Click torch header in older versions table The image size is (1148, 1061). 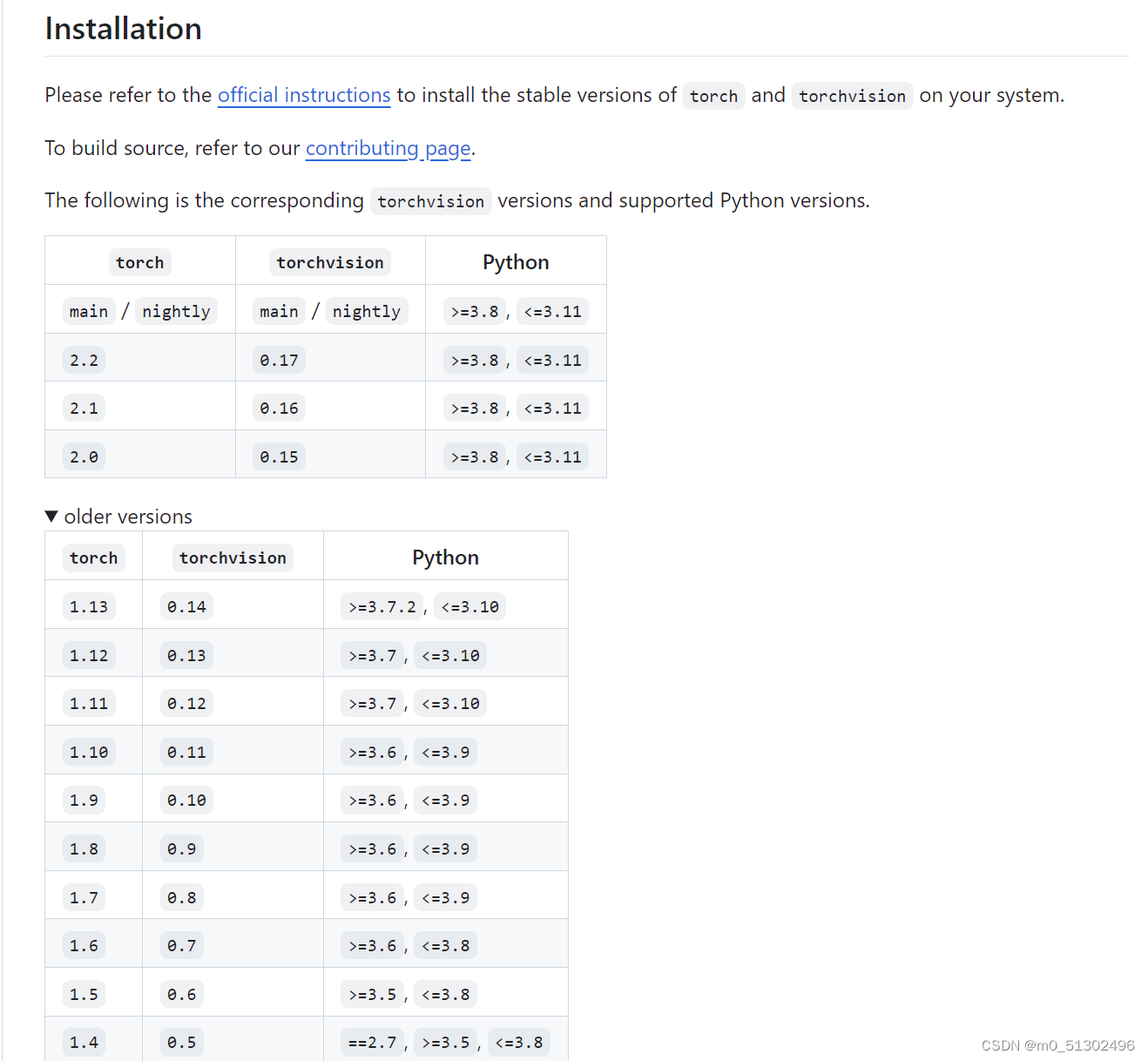[x=93, y=558]
